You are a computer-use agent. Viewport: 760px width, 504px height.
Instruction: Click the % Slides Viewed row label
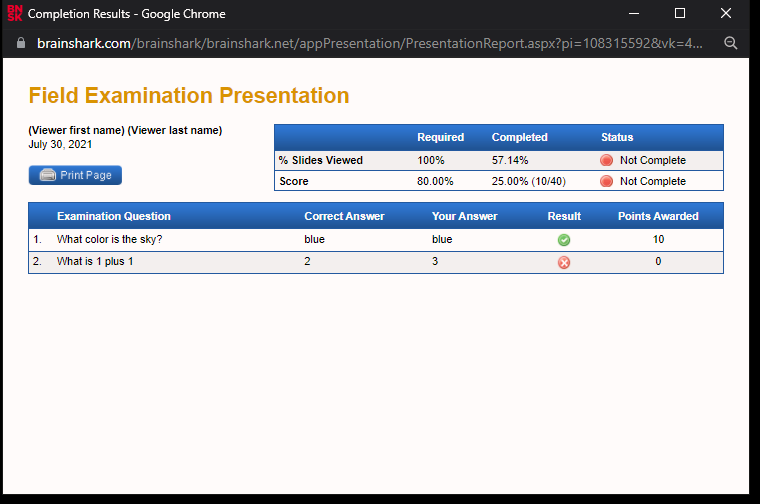321,160
